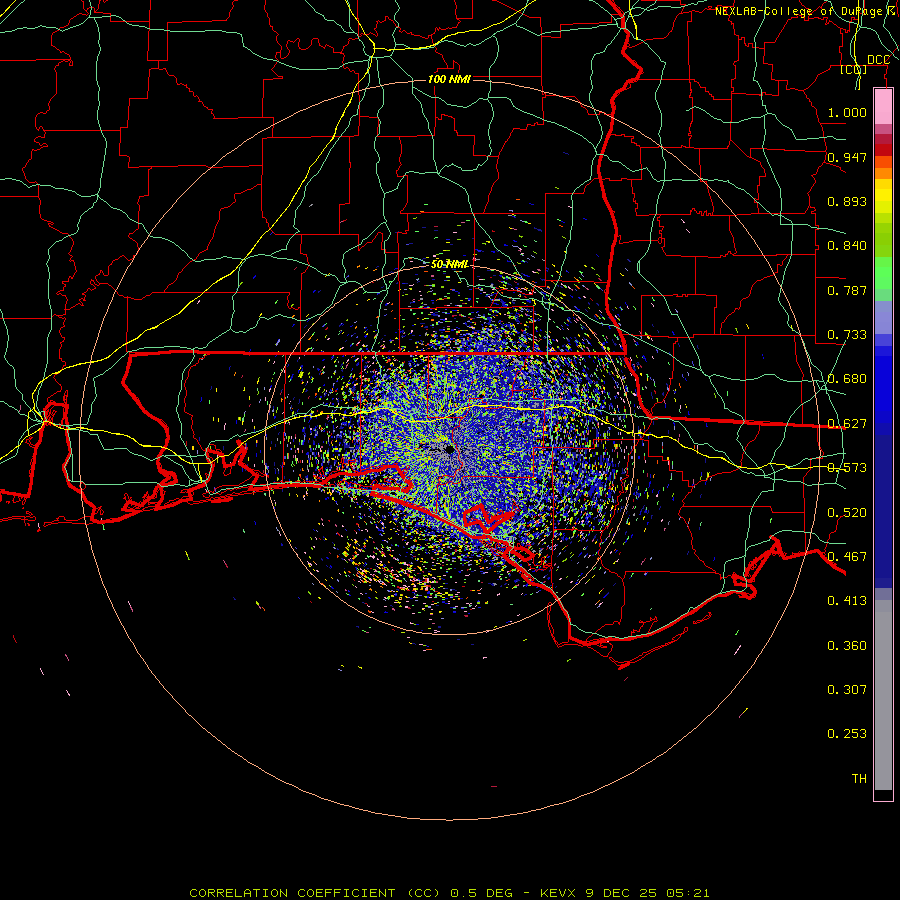
Task: Select the 0.307 legend value
Action: 847,690
